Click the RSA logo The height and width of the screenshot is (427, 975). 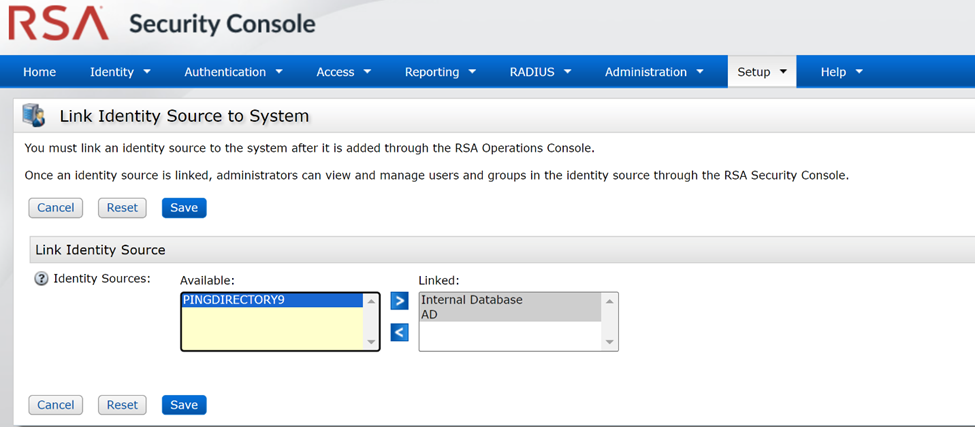[x=58, y=23]
